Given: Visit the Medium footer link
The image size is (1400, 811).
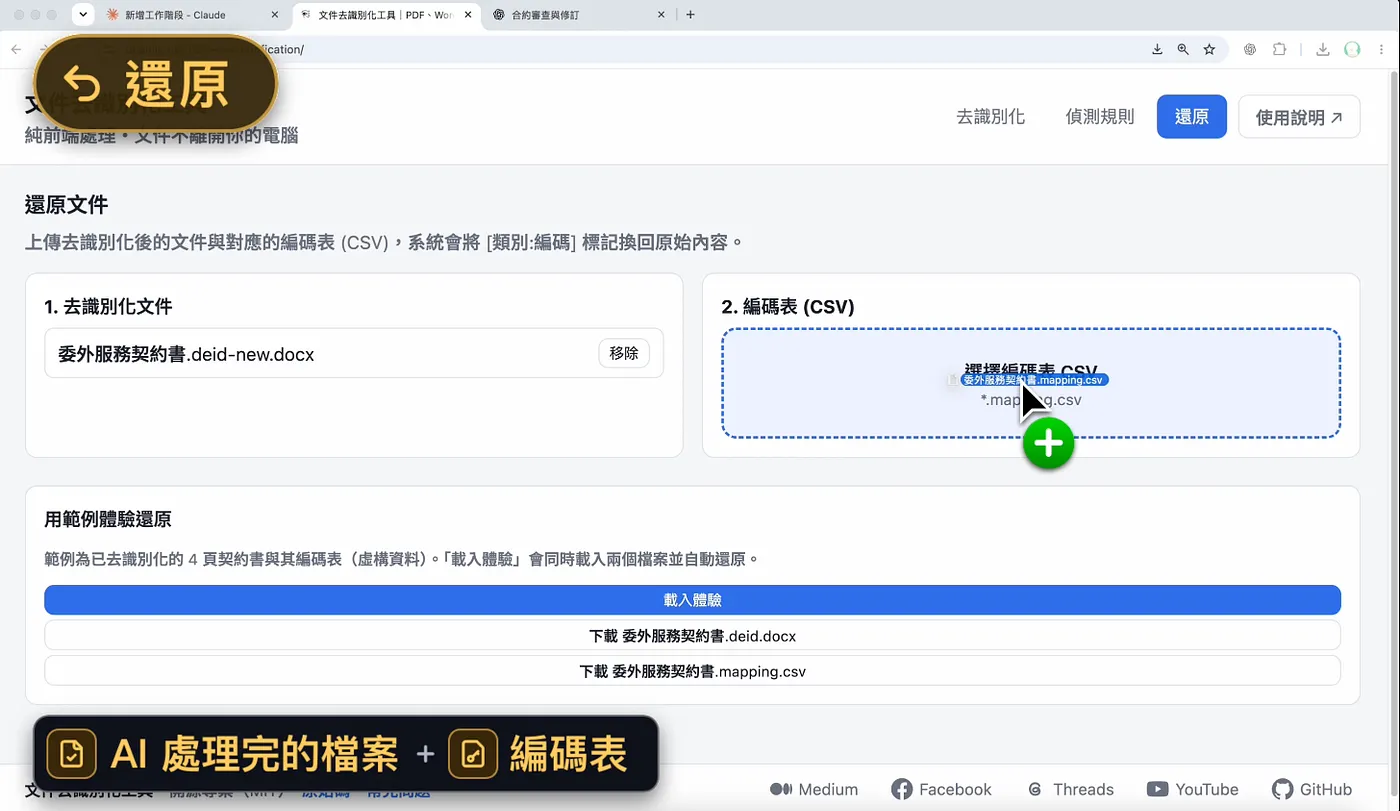Looking at the screenshot, I should click(x=814, y=789).
